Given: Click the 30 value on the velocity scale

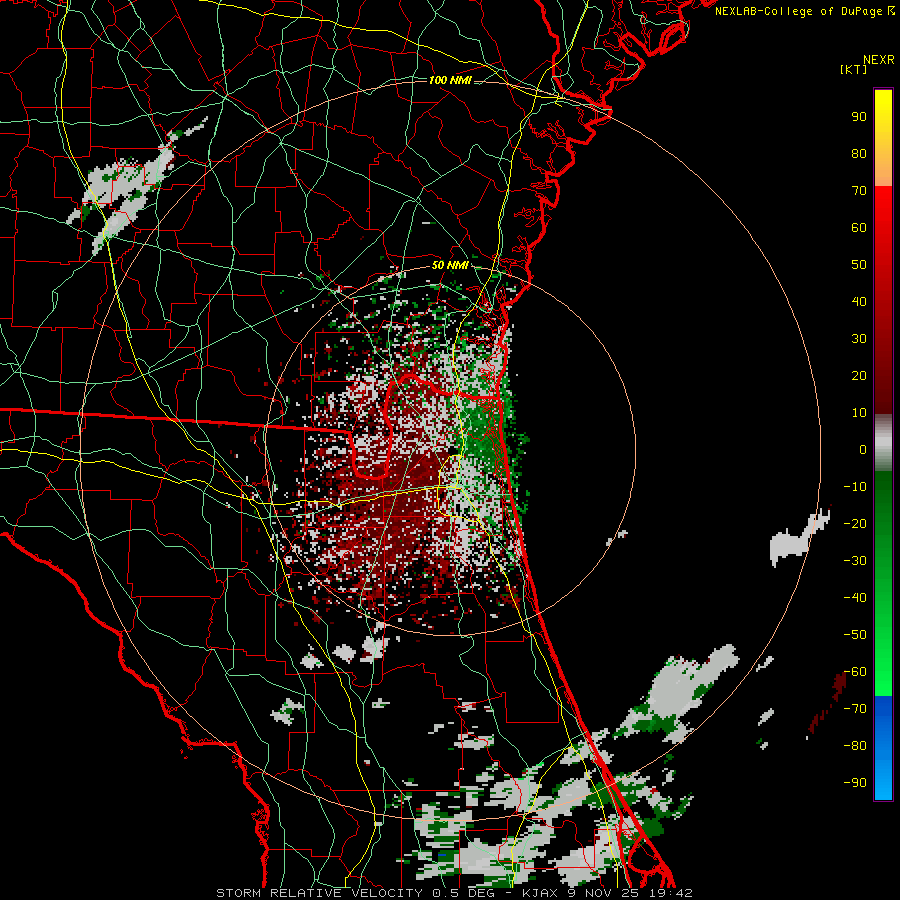Looking at the screenshot, I should 859,339.
